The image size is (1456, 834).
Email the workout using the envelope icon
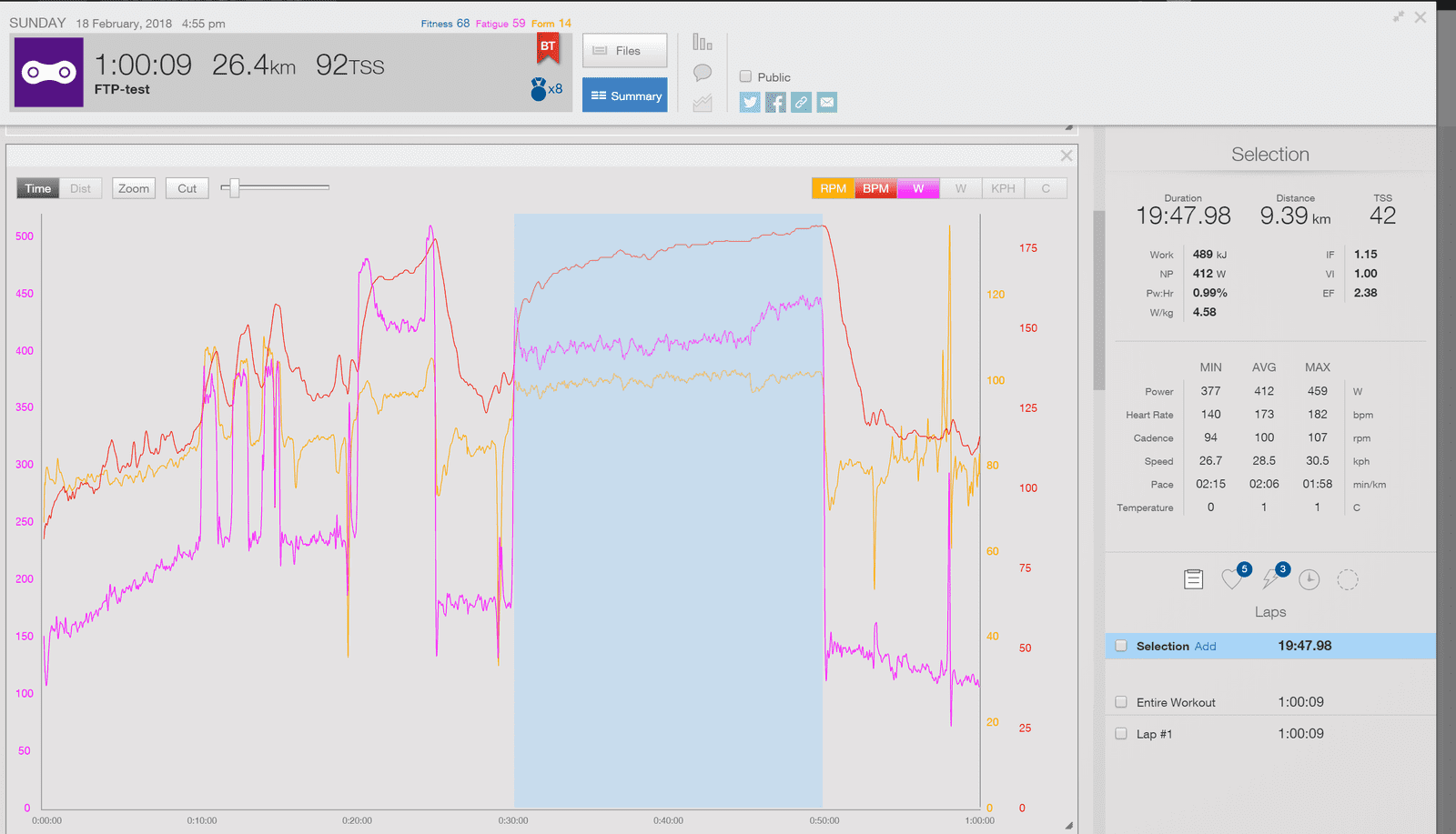point(826,103)
